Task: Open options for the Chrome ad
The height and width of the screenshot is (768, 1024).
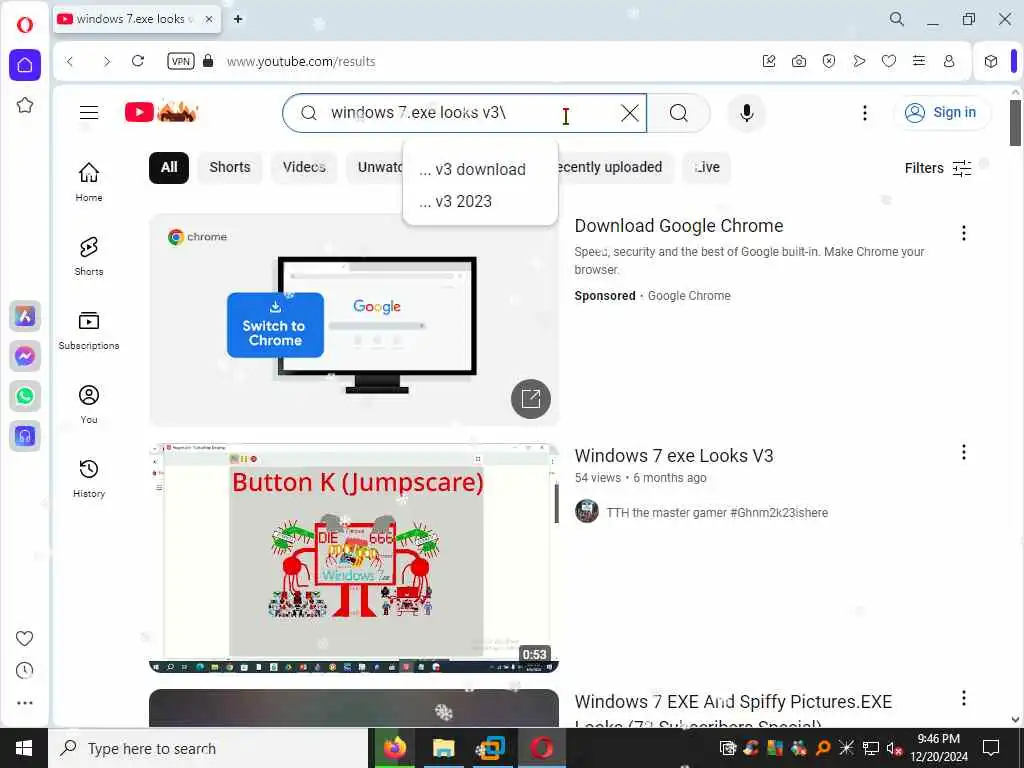Action: tap(963, 233)
